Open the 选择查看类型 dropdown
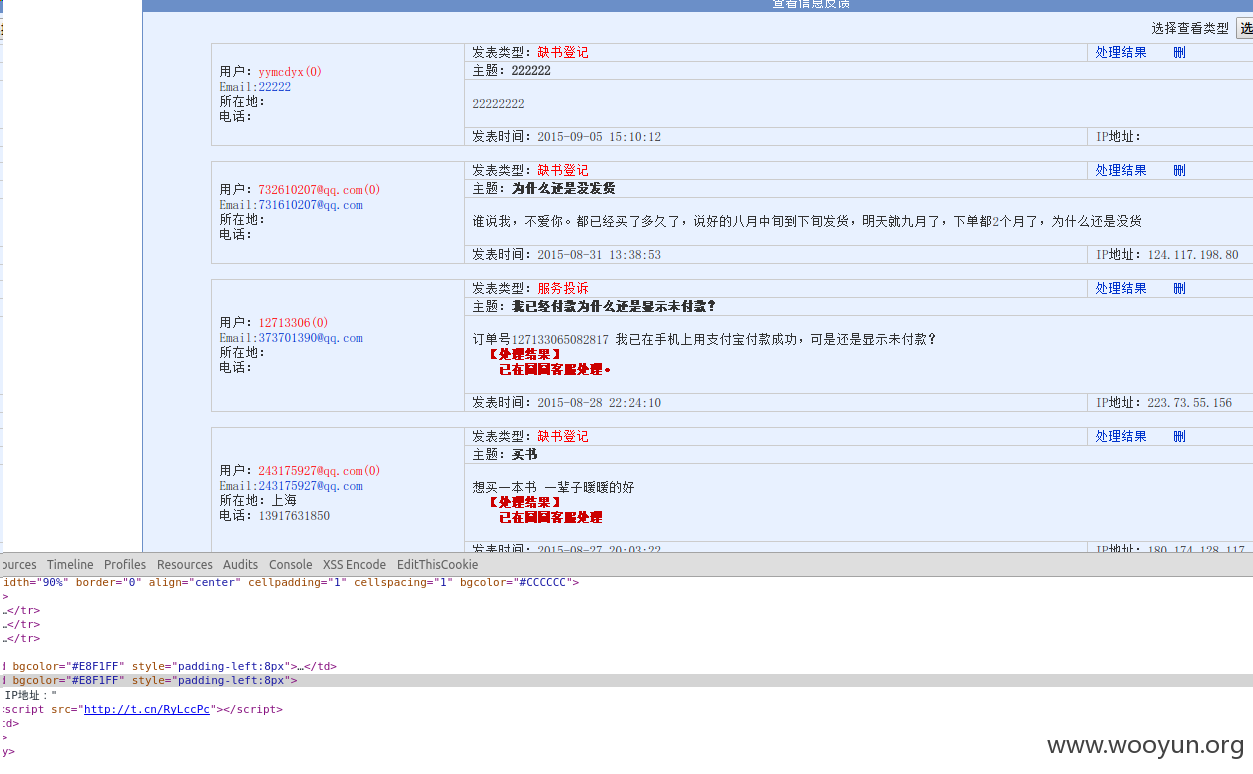This screenshot has height=774, width=1253. coord(1244,28)
